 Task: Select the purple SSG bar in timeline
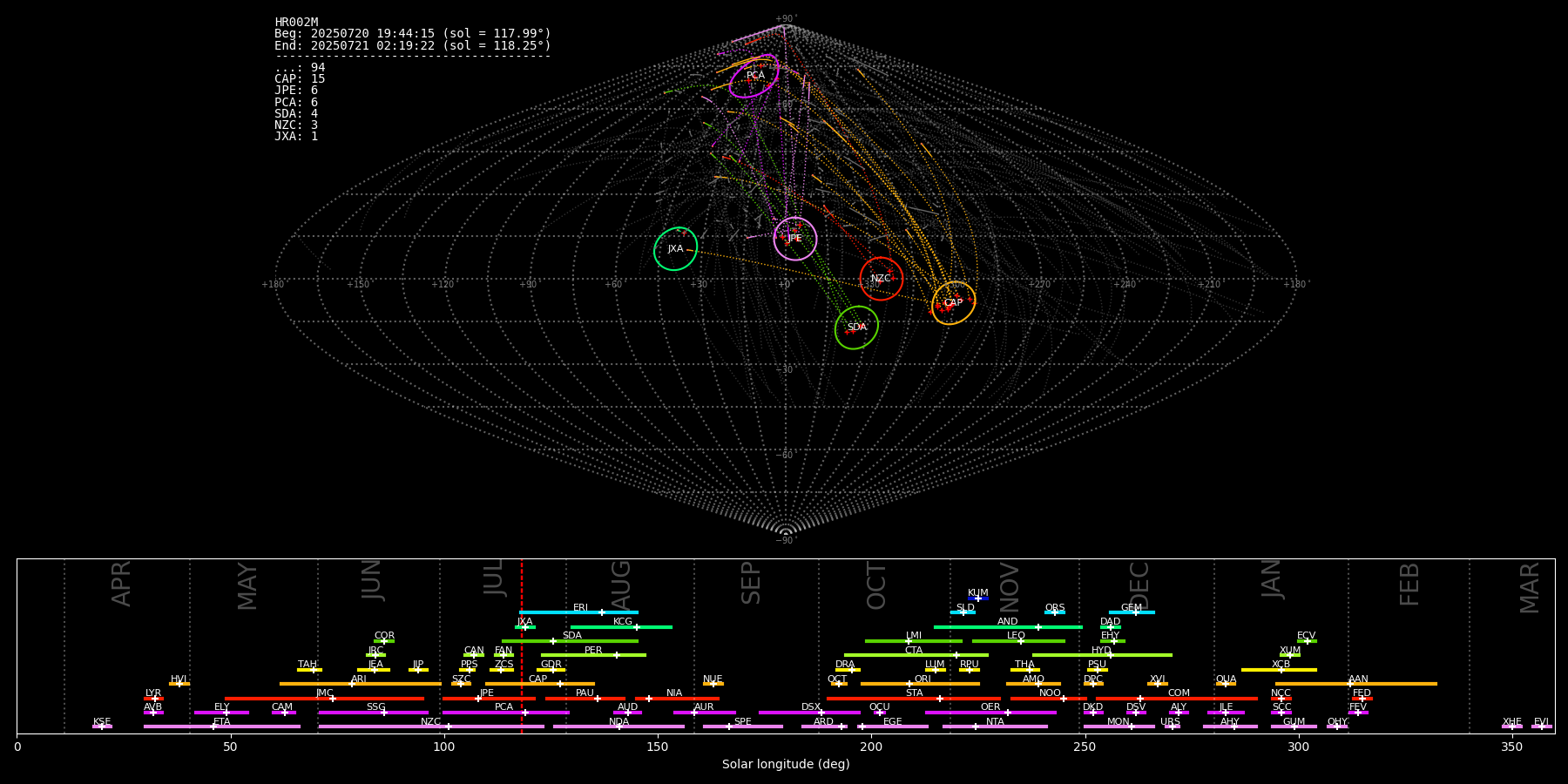pyautogui.click(x=373, y=713)
